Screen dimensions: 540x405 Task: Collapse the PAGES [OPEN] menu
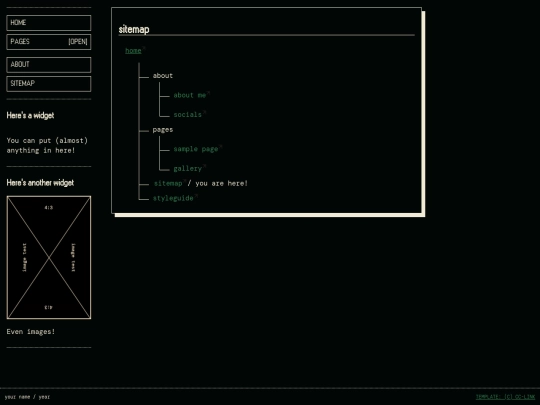click(x=49, y=42)
